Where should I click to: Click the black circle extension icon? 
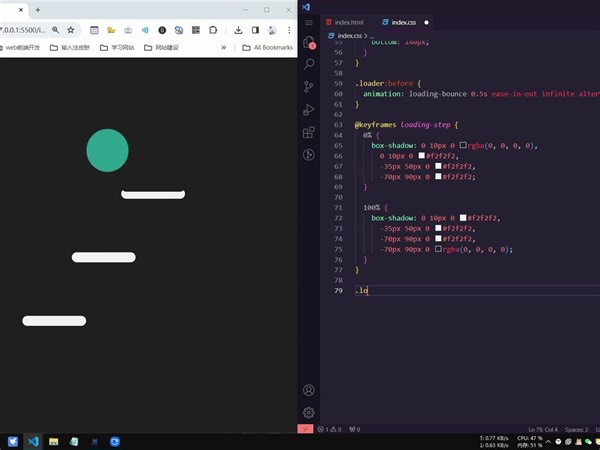coord(162,30)
